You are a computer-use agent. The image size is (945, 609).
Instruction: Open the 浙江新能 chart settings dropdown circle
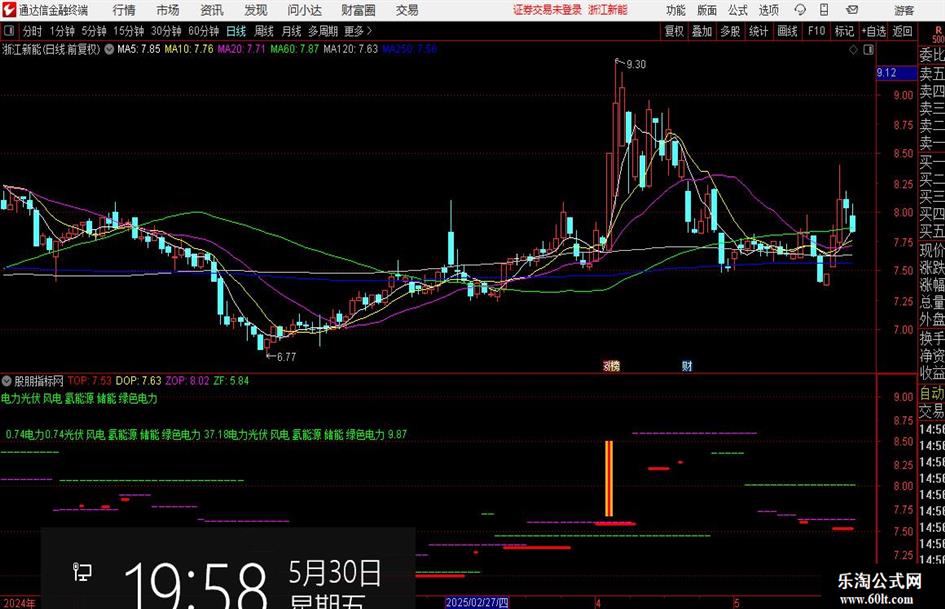tap(109, 49)
